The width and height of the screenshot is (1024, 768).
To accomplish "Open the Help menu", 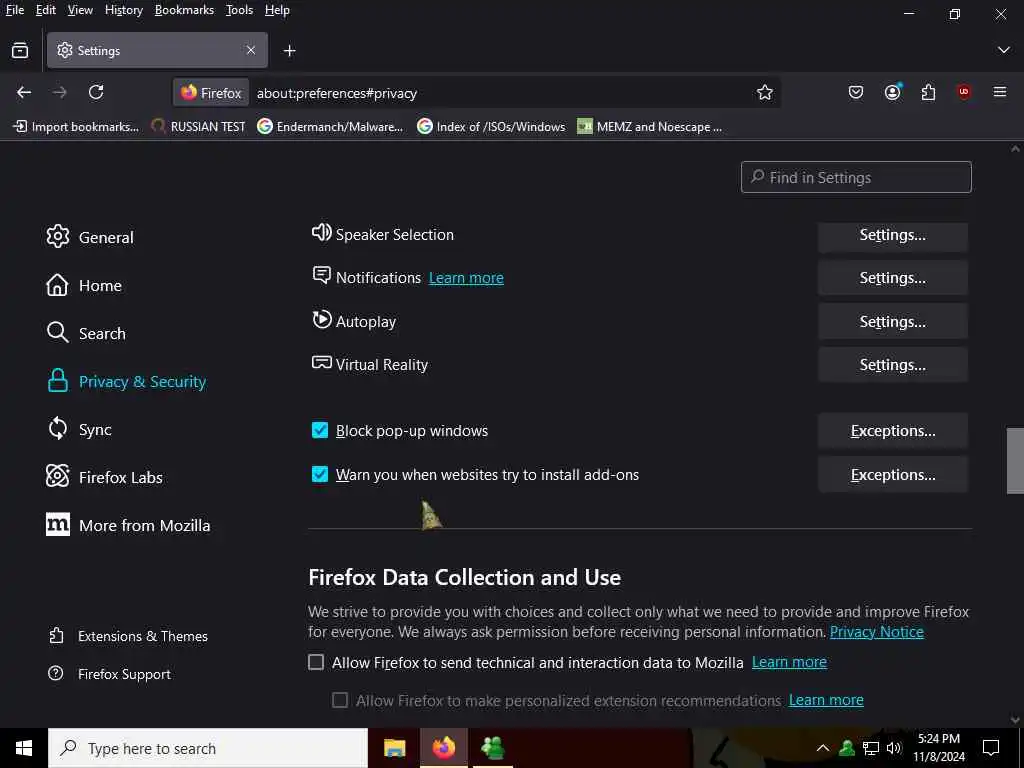I will pyautogui.click(x=277, y=10).
